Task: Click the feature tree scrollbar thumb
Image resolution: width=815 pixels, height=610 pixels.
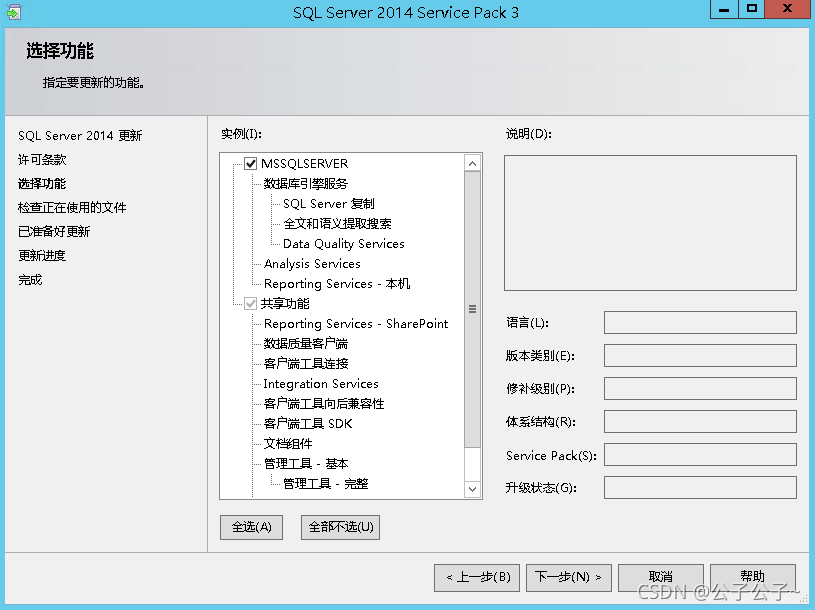Action: click(x=472, y=309)
